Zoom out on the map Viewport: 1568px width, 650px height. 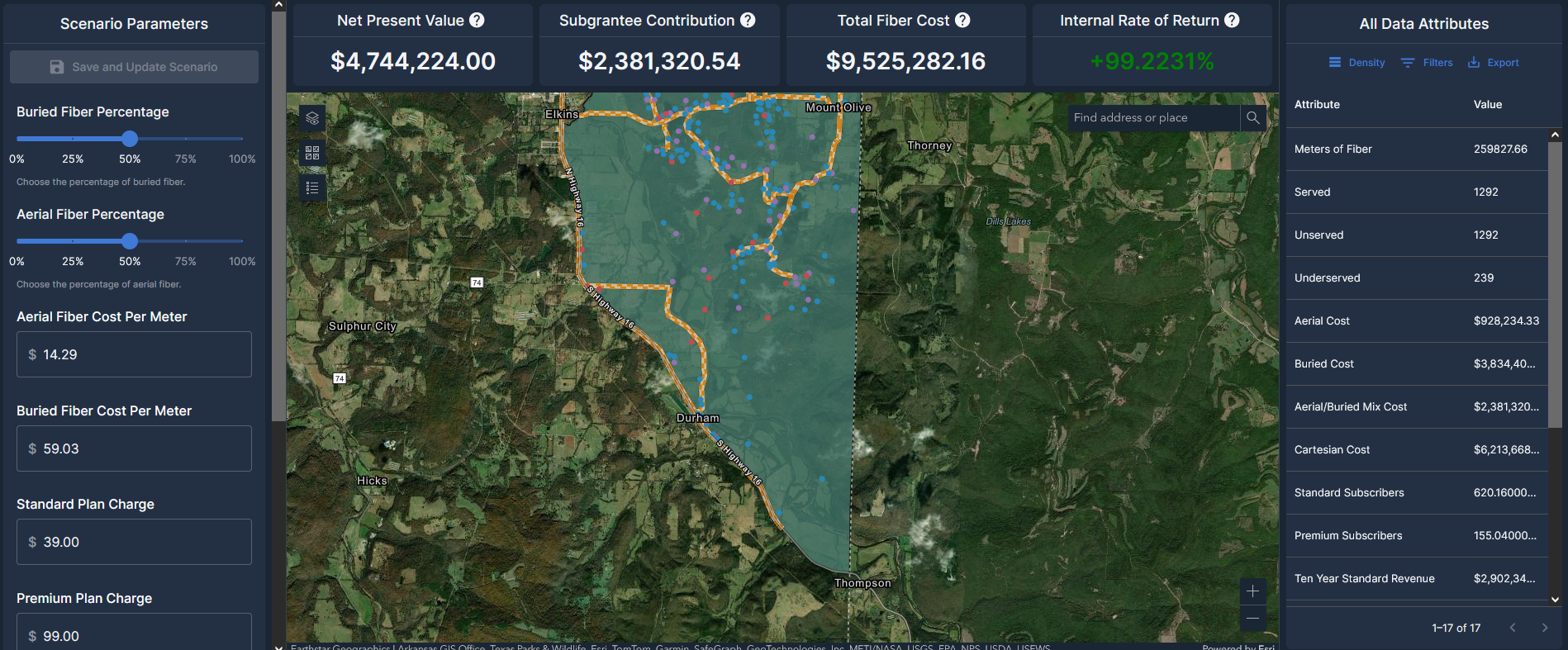coord(1252,618)
